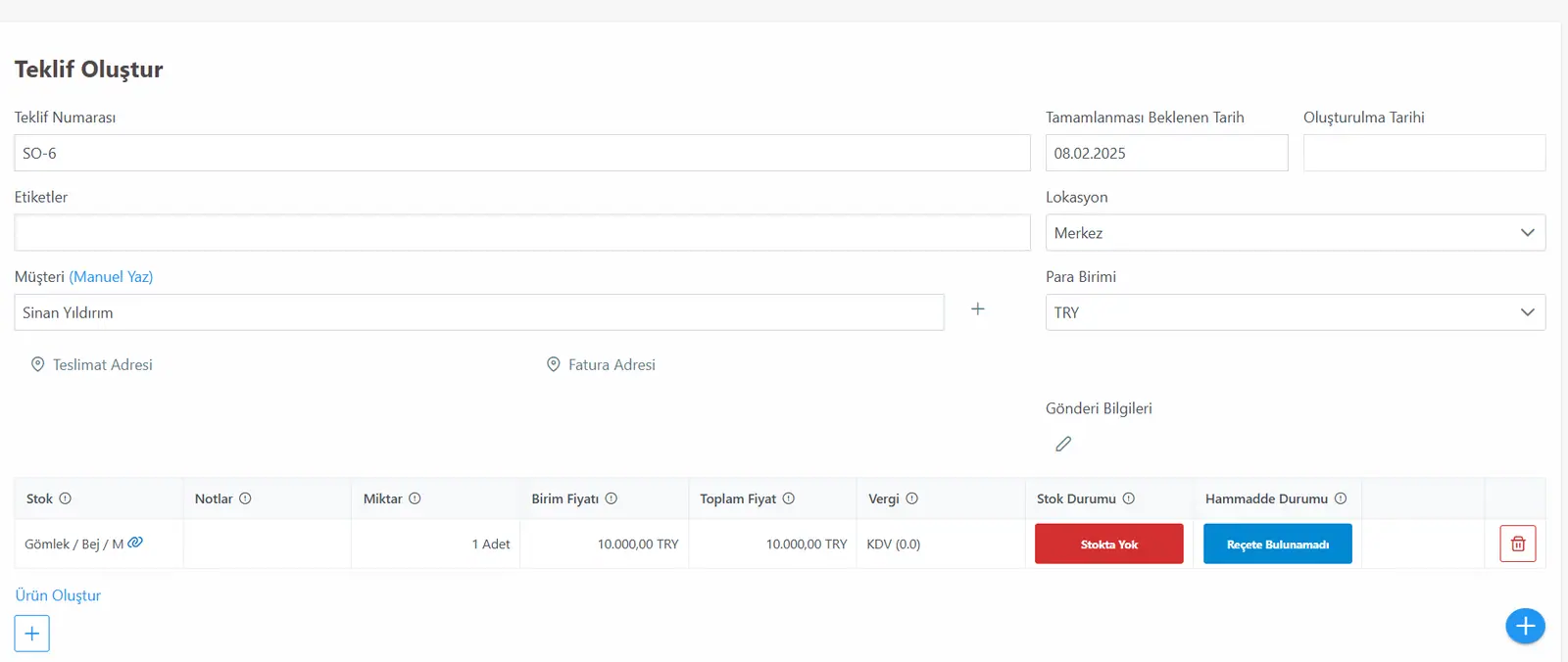The width and height of the screenshot is (1568, 662).
Task: Click the info icon beside Birim Fiyatı
Action: pos(612,498)
